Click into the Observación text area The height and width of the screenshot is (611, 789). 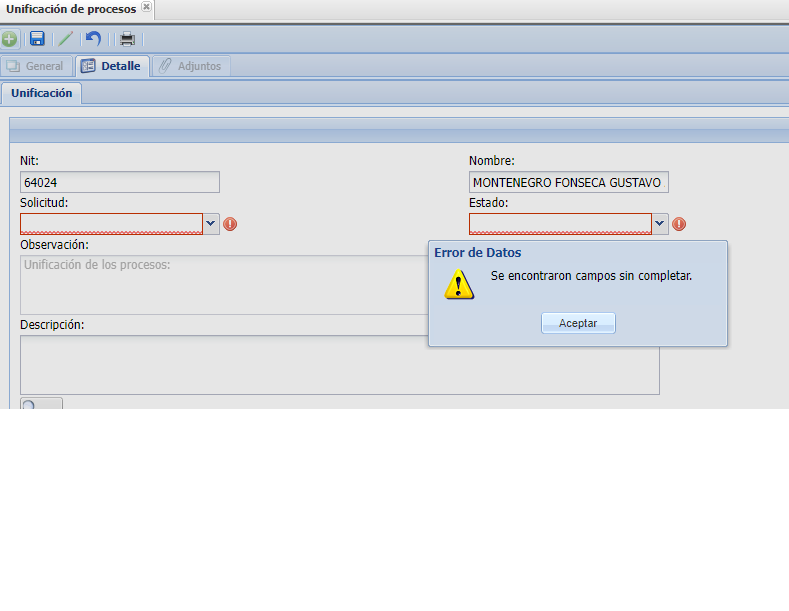coord(224,285)
